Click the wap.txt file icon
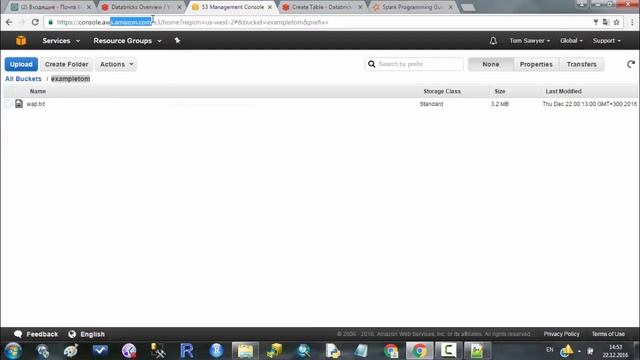This screenshot has height=360, width=640. [x=19, y=104]
